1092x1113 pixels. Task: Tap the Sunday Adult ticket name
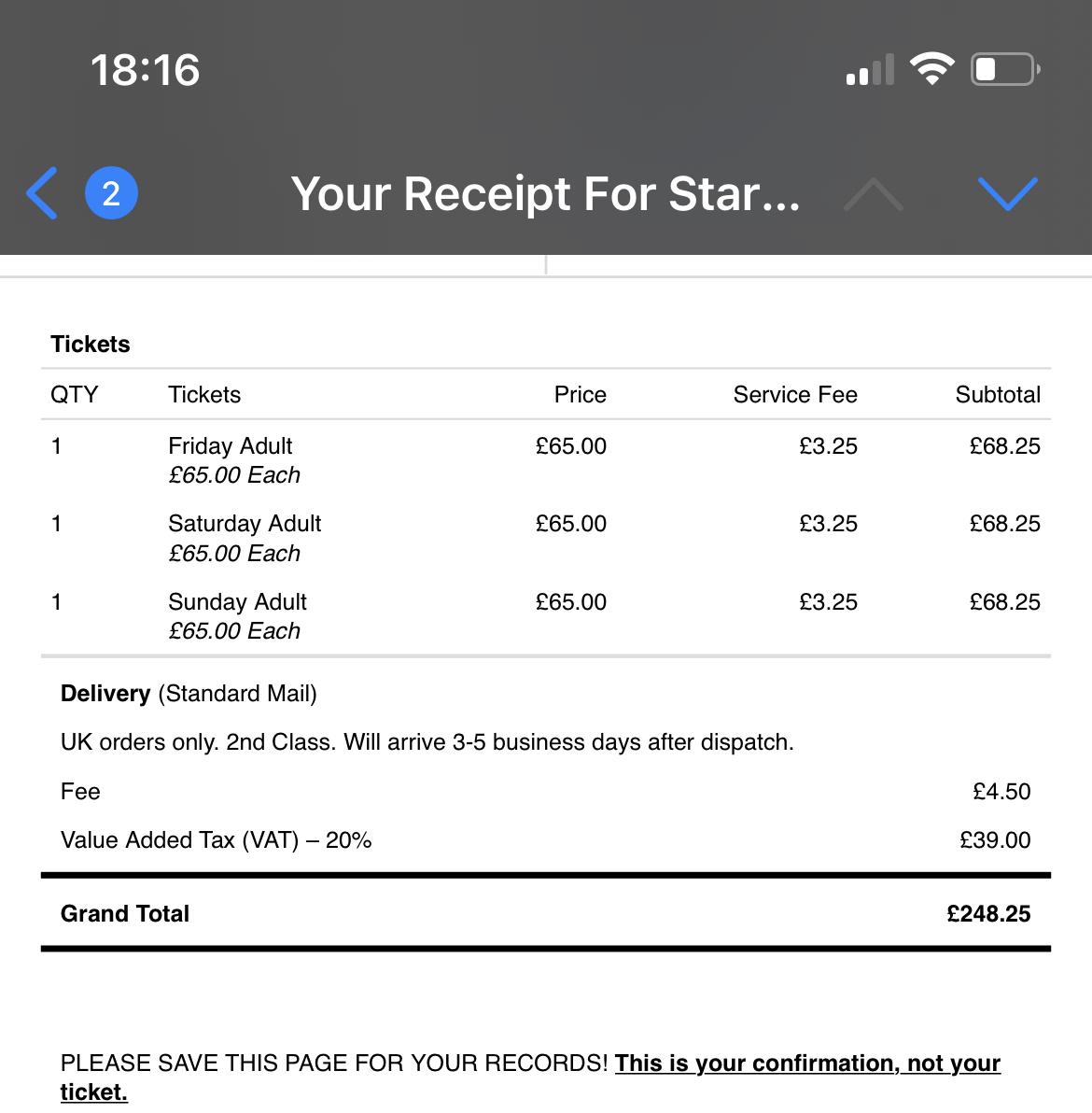pyautogui.click(x=237, y=601)
